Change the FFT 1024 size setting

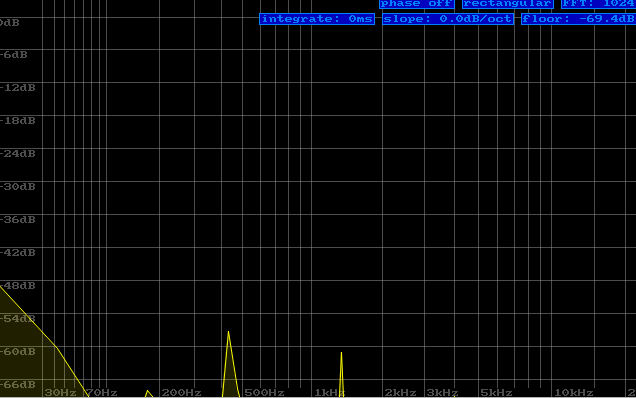click(599, 4)
